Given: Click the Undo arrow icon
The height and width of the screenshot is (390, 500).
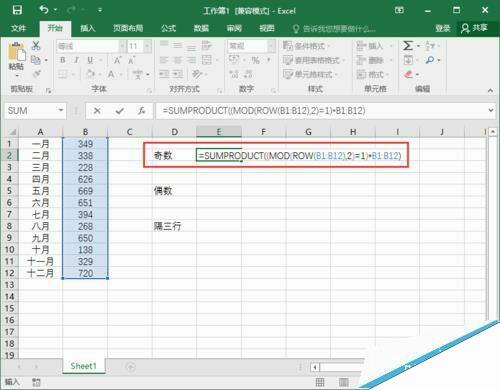Looking at the screenshot, I should point(44,10).
